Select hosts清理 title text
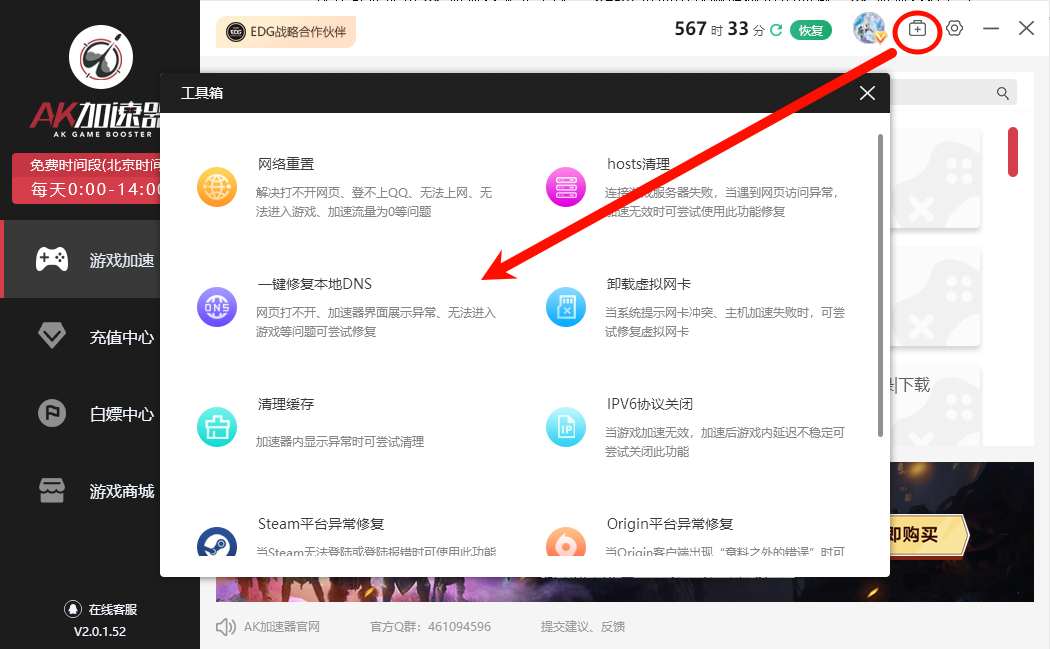 (638, 164)
